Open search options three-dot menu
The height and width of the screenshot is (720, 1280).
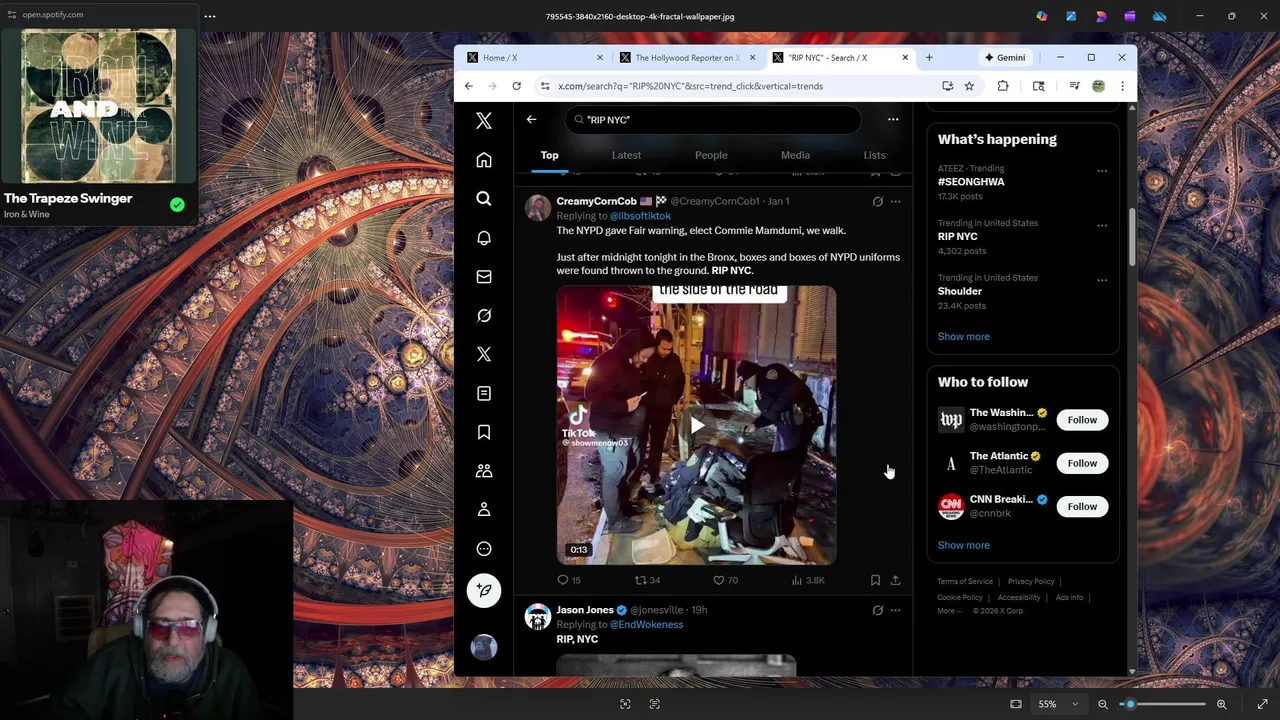tap(893, 119)
